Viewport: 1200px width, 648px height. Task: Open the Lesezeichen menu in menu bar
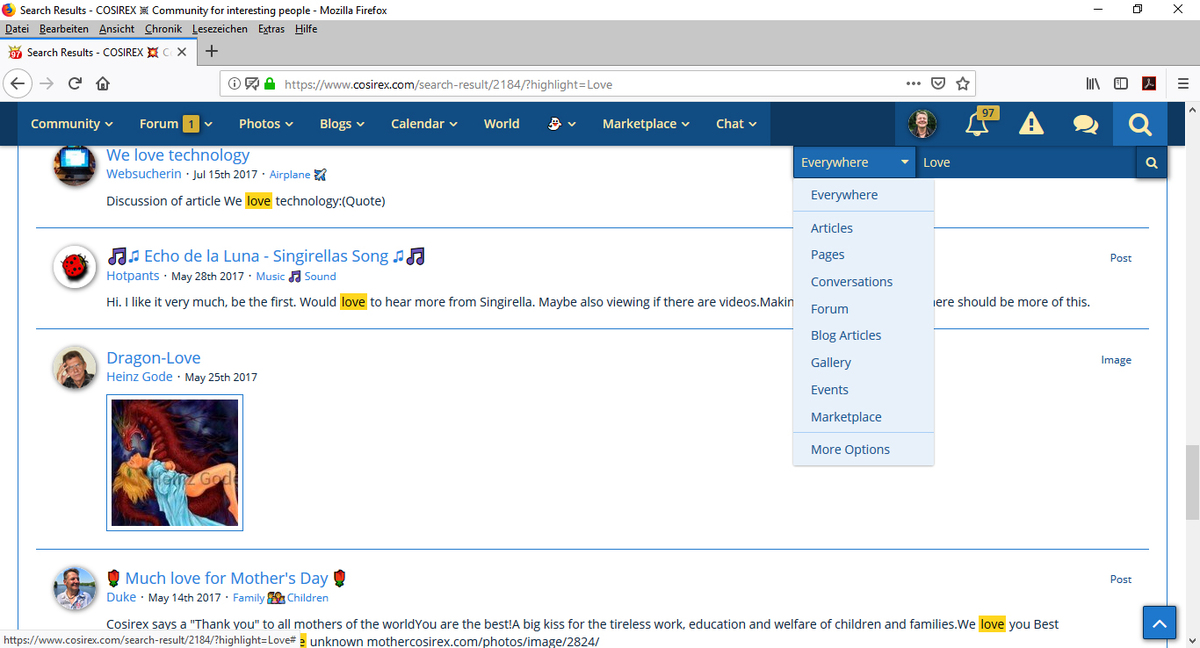tap(220, 29)
